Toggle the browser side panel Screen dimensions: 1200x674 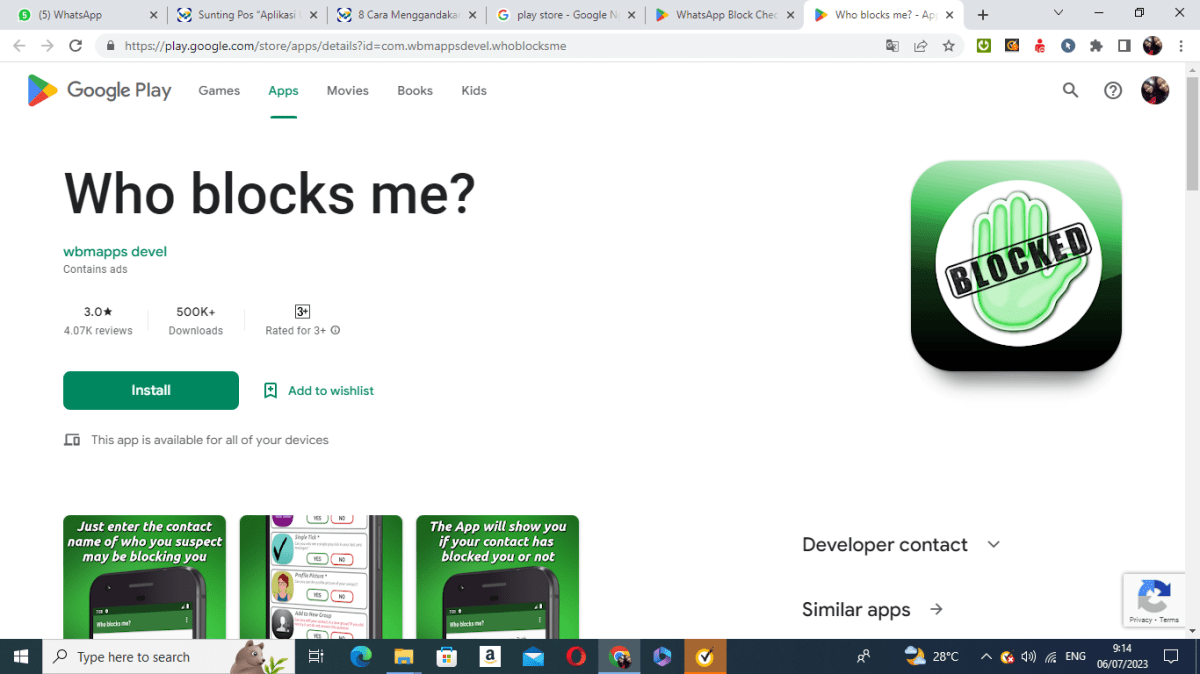coord(1124,45)
